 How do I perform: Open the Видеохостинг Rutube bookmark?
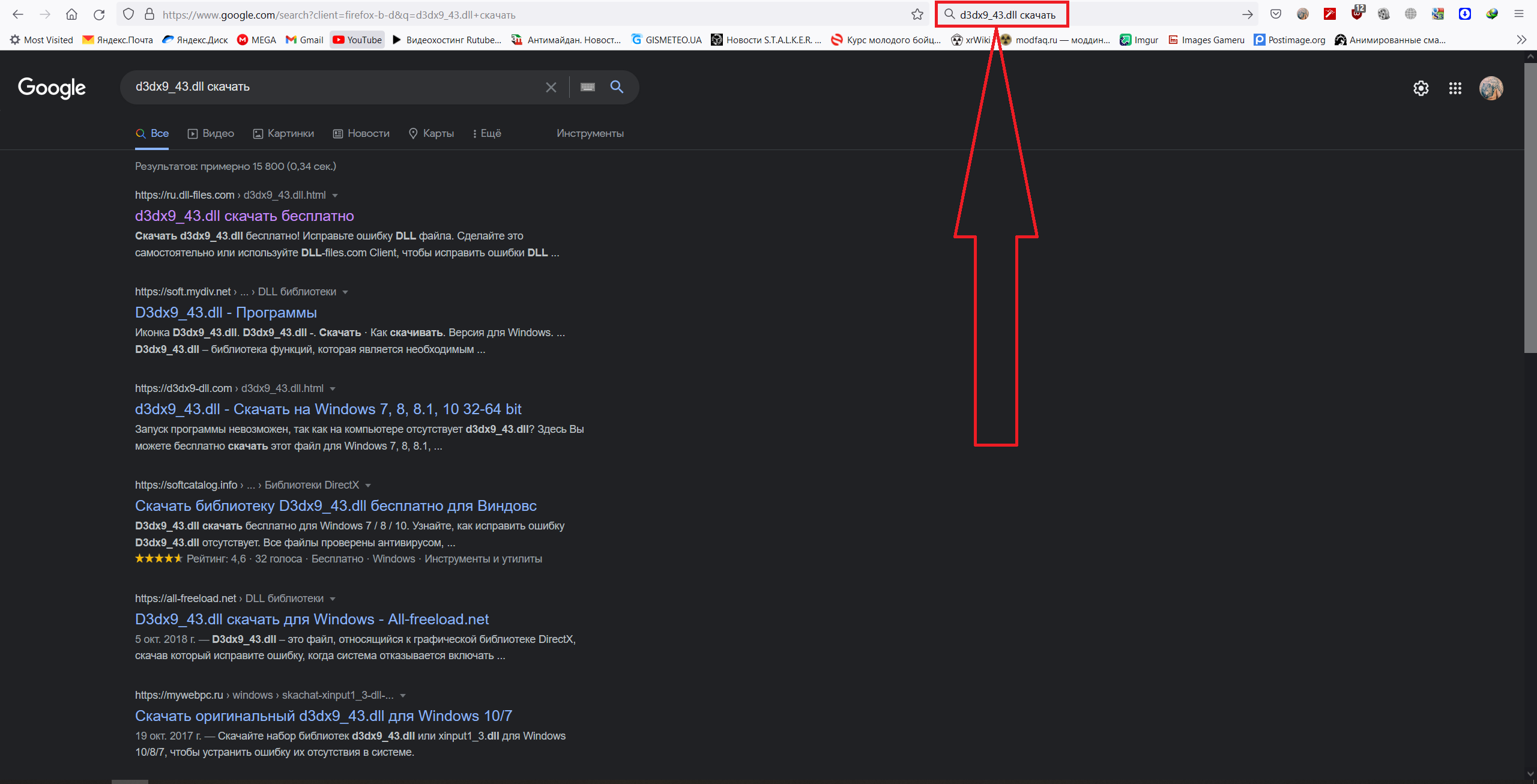447,40
